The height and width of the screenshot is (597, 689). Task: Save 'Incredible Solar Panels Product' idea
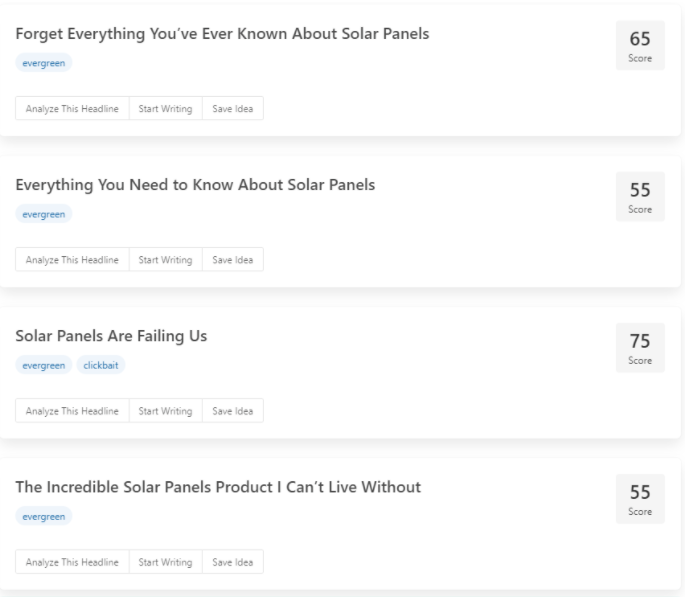[x=233, y=562]
